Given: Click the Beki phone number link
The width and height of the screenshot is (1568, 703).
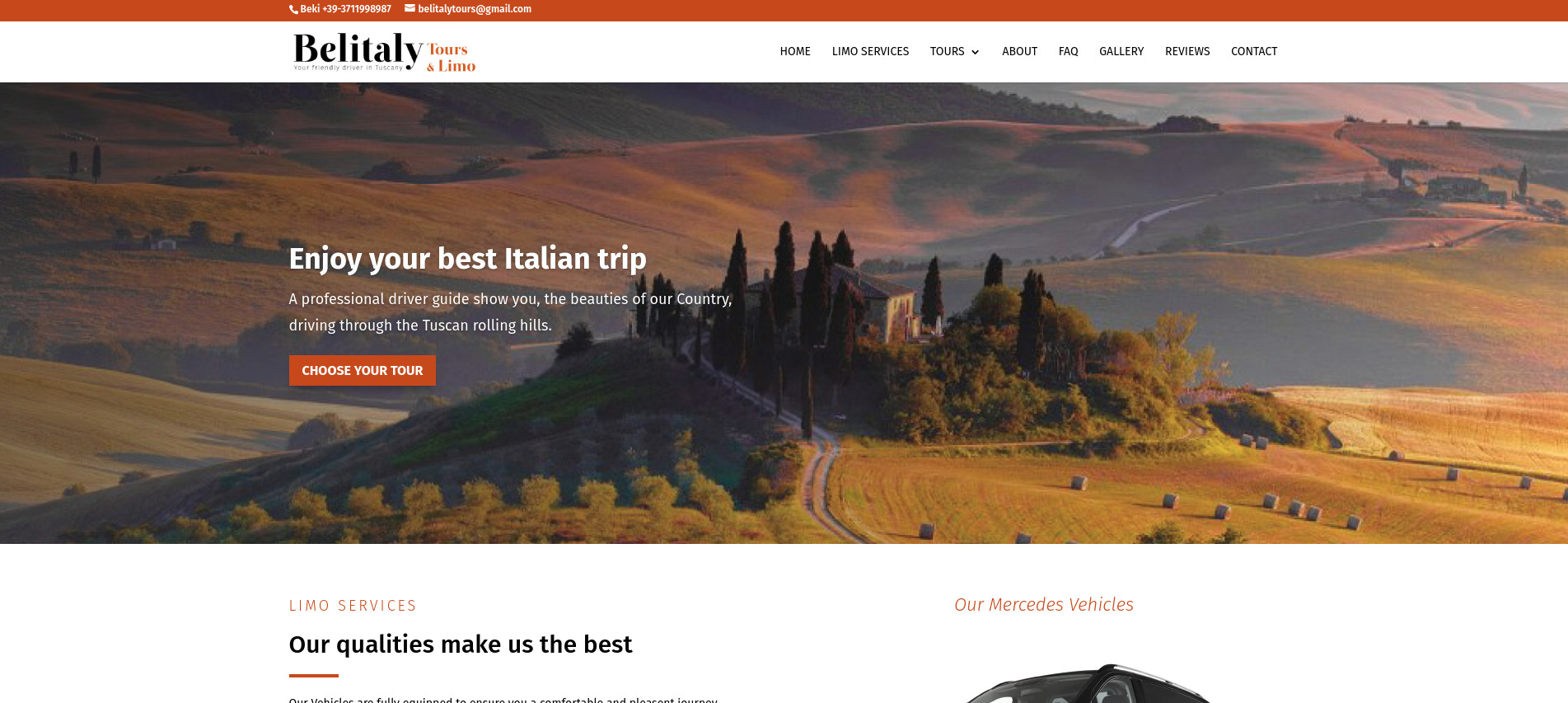Looking at the screenshot, I should click(345, 9).
